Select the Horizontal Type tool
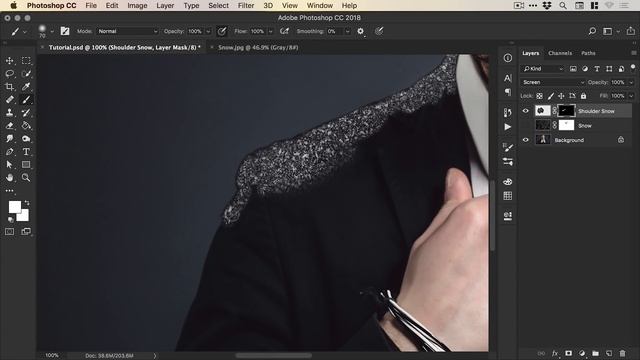 coord(26,152)
